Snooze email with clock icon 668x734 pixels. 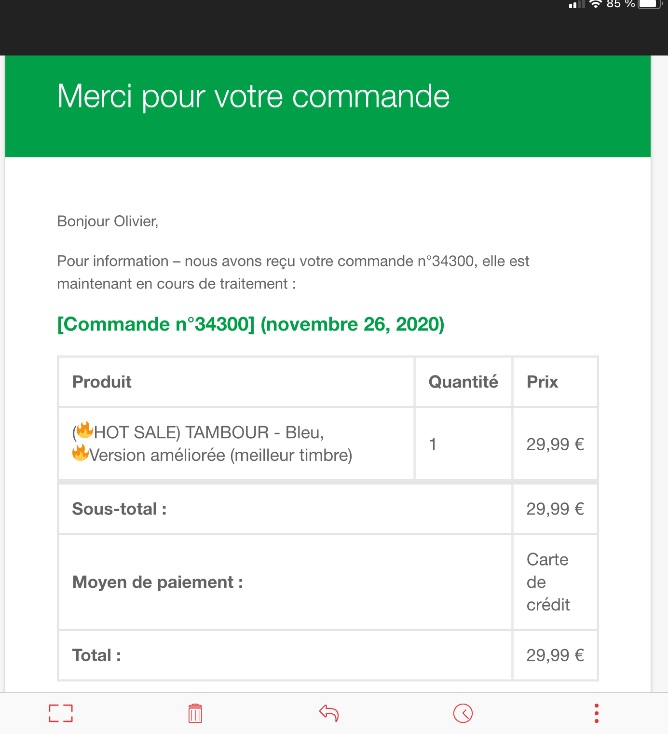coord(463,713)
